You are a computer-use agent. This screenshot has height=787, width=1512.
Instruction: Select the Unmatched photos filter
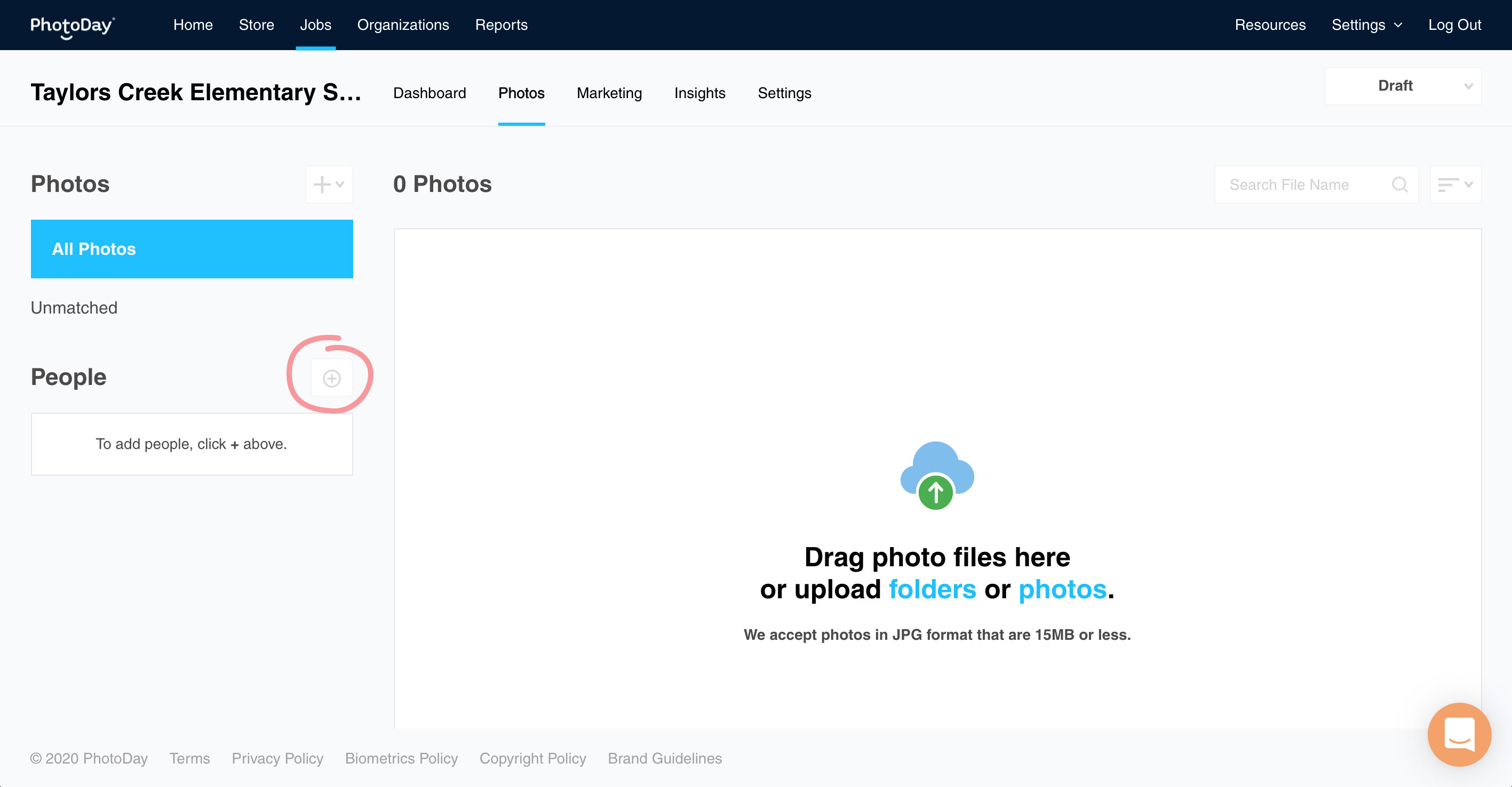pos(74,308)
